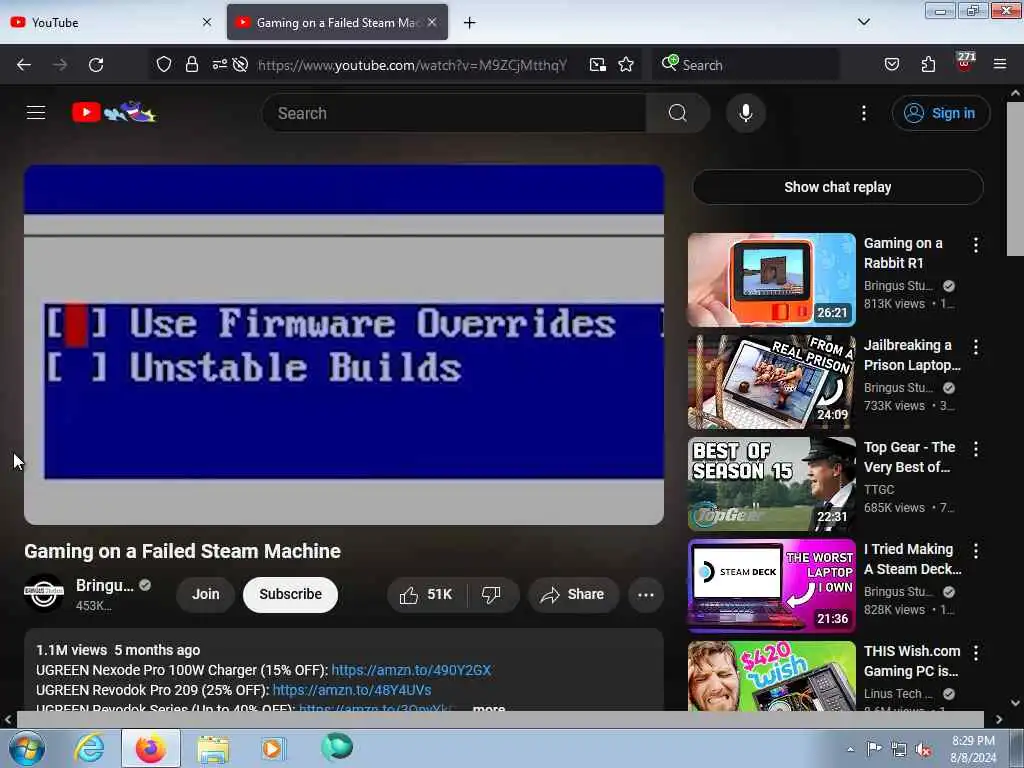
Task: View site security padlock info
Action: [x=191, y=64]
